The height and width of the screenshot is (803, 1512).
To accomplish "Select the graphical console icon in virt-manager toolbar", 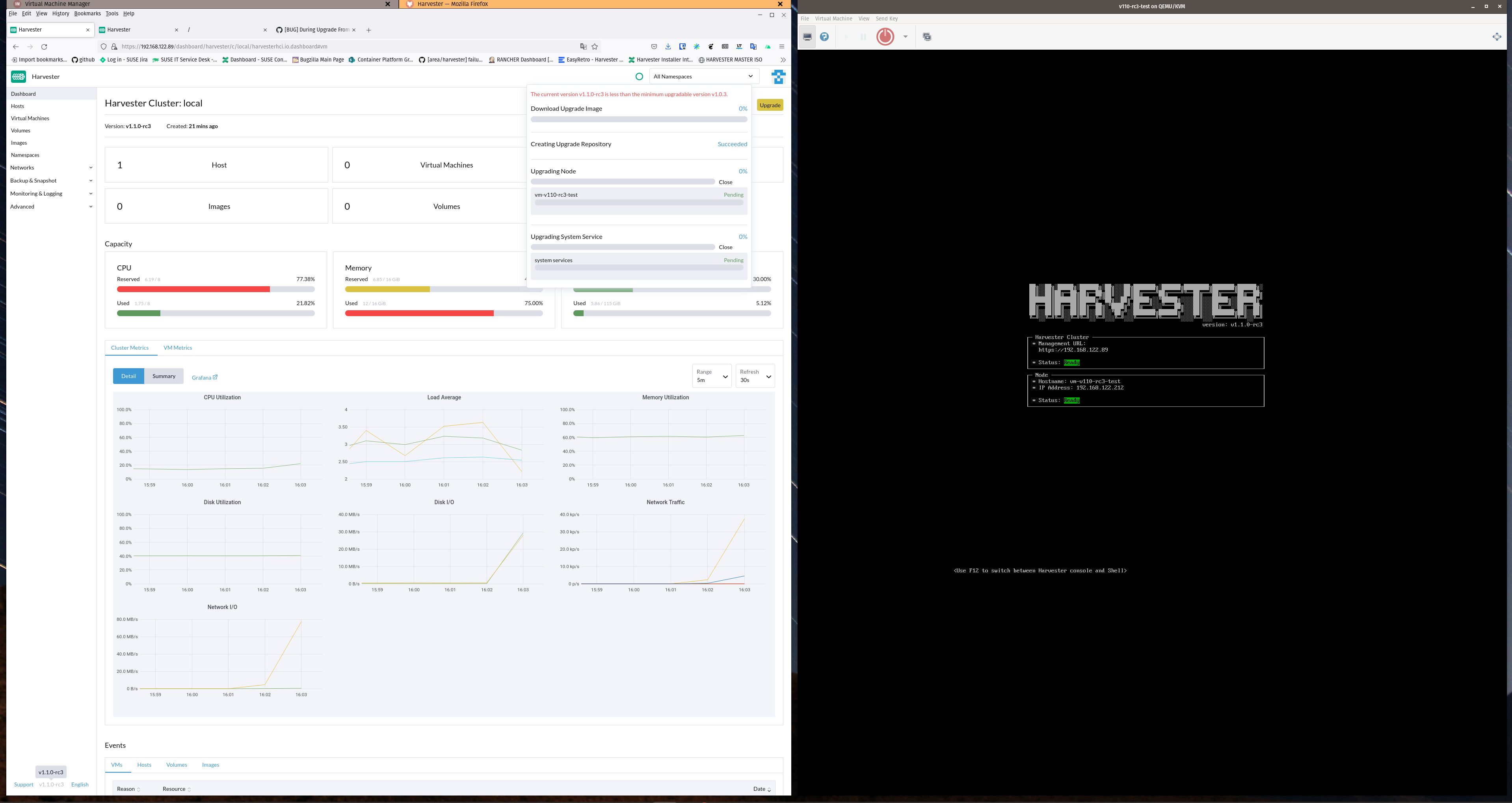I will pos(807,36).
